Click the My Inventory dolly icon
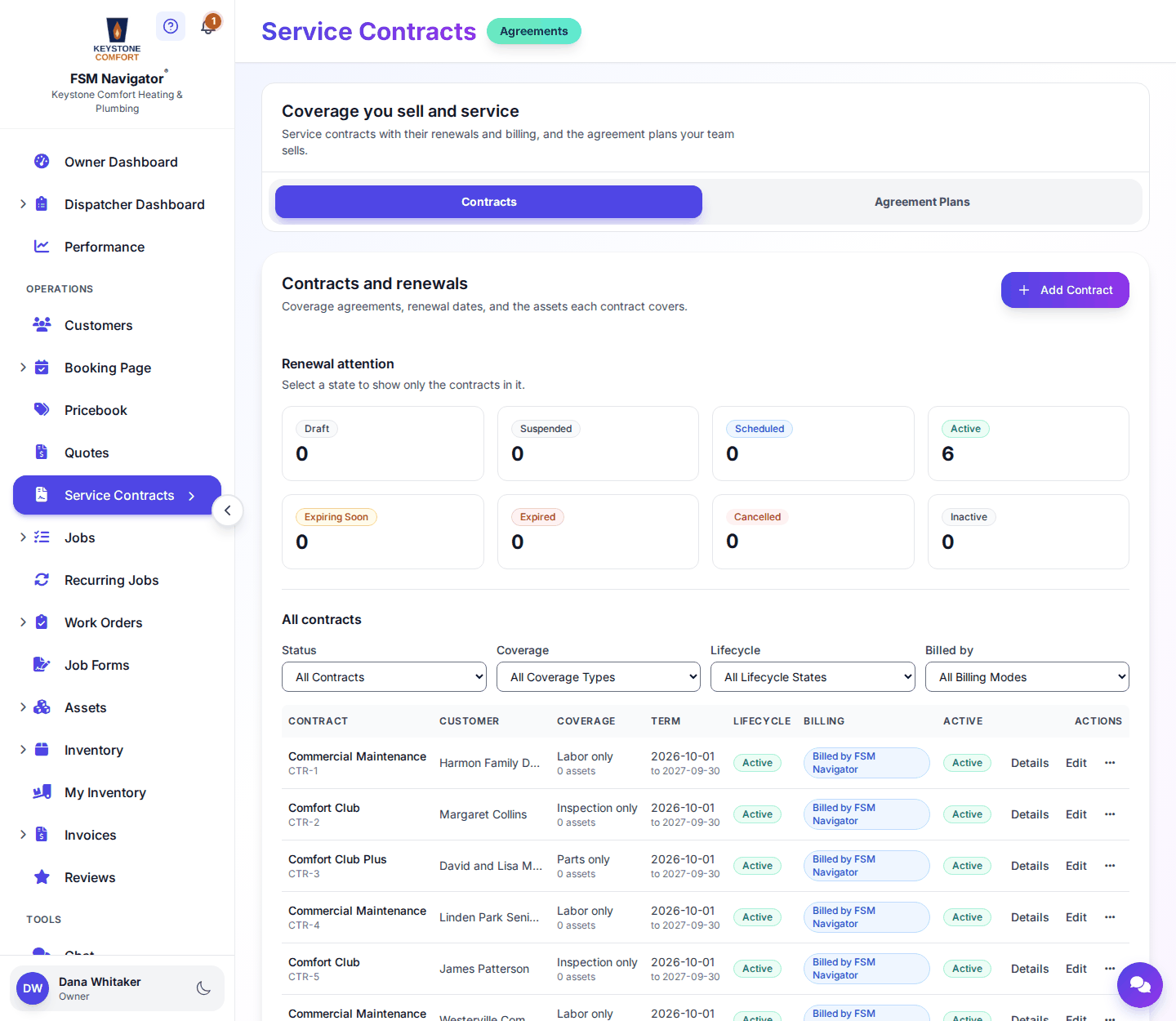 42,792
